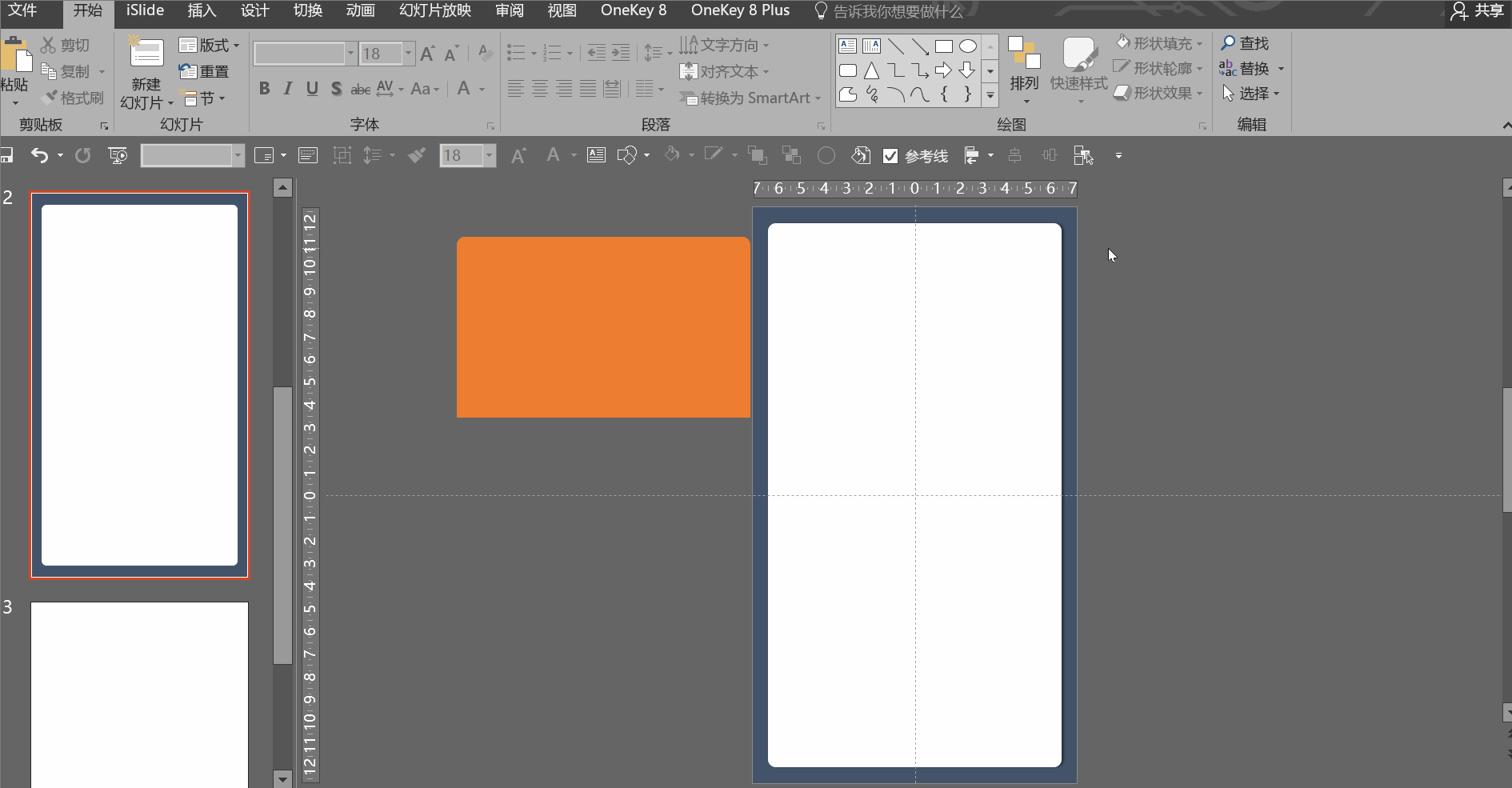Click the Reset (重置) button
Image resolution: width=1512 pixels, height=788 pixels.
tap(205, 71)
